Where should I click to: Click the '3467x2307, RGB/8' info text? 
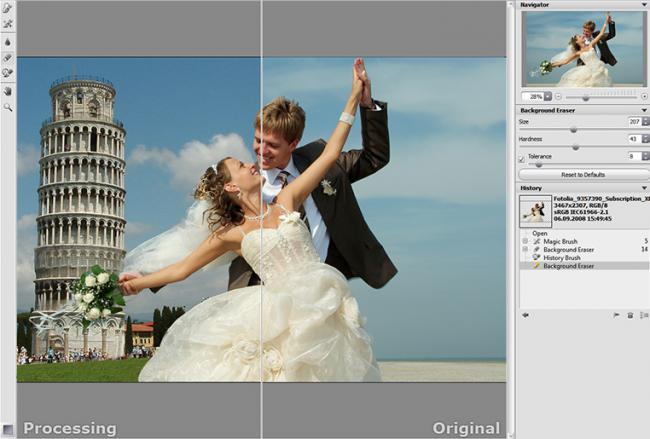tap(579, 205)
